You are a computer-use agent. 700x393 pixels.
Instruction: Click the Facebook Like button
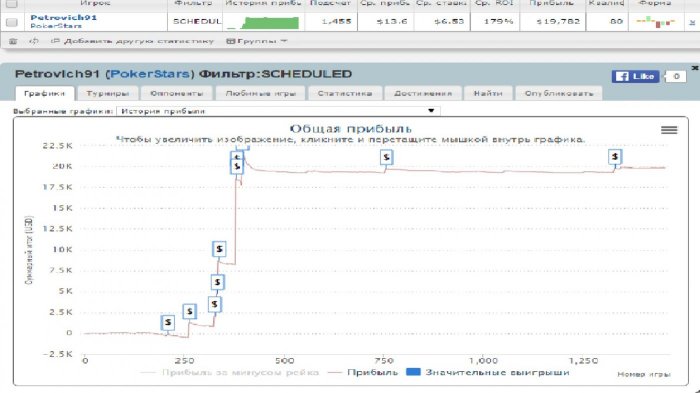click(x=635, y=76)
